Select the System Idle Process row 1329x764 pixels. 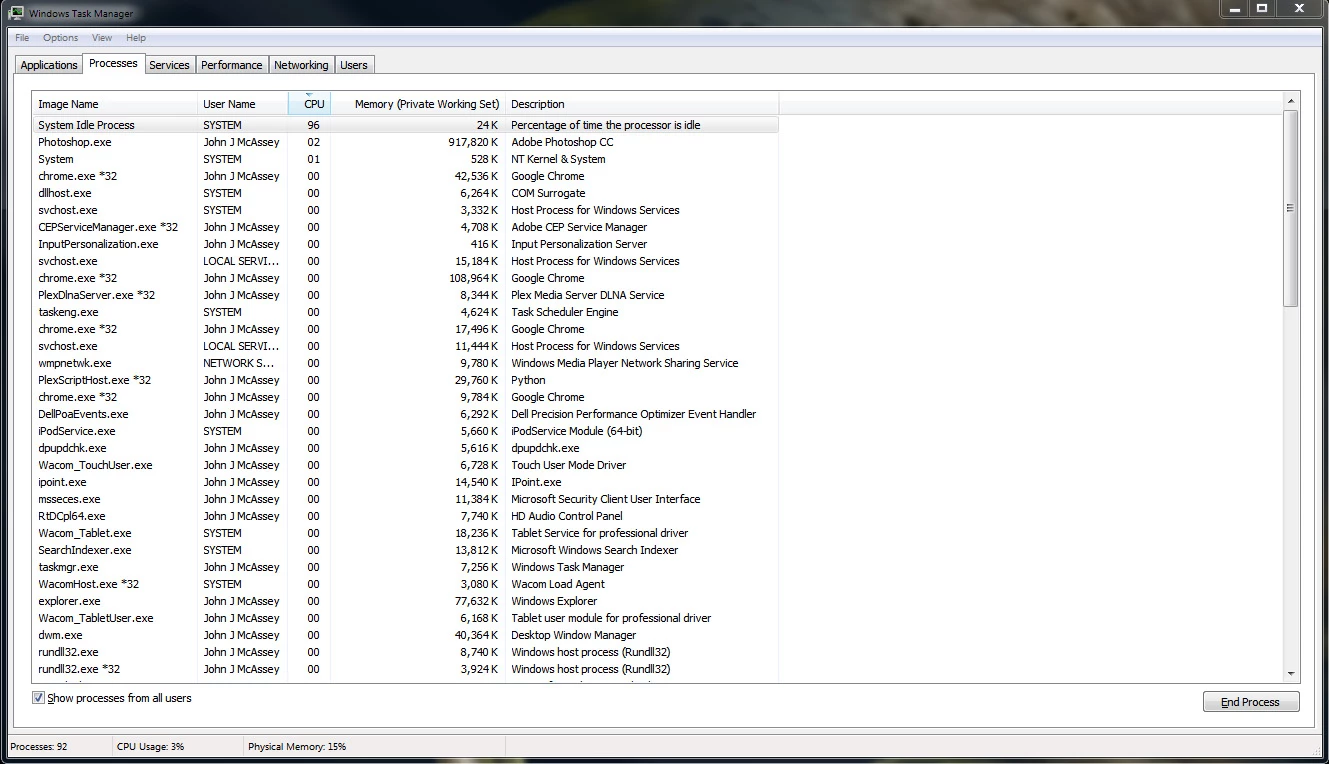(405, 125)
